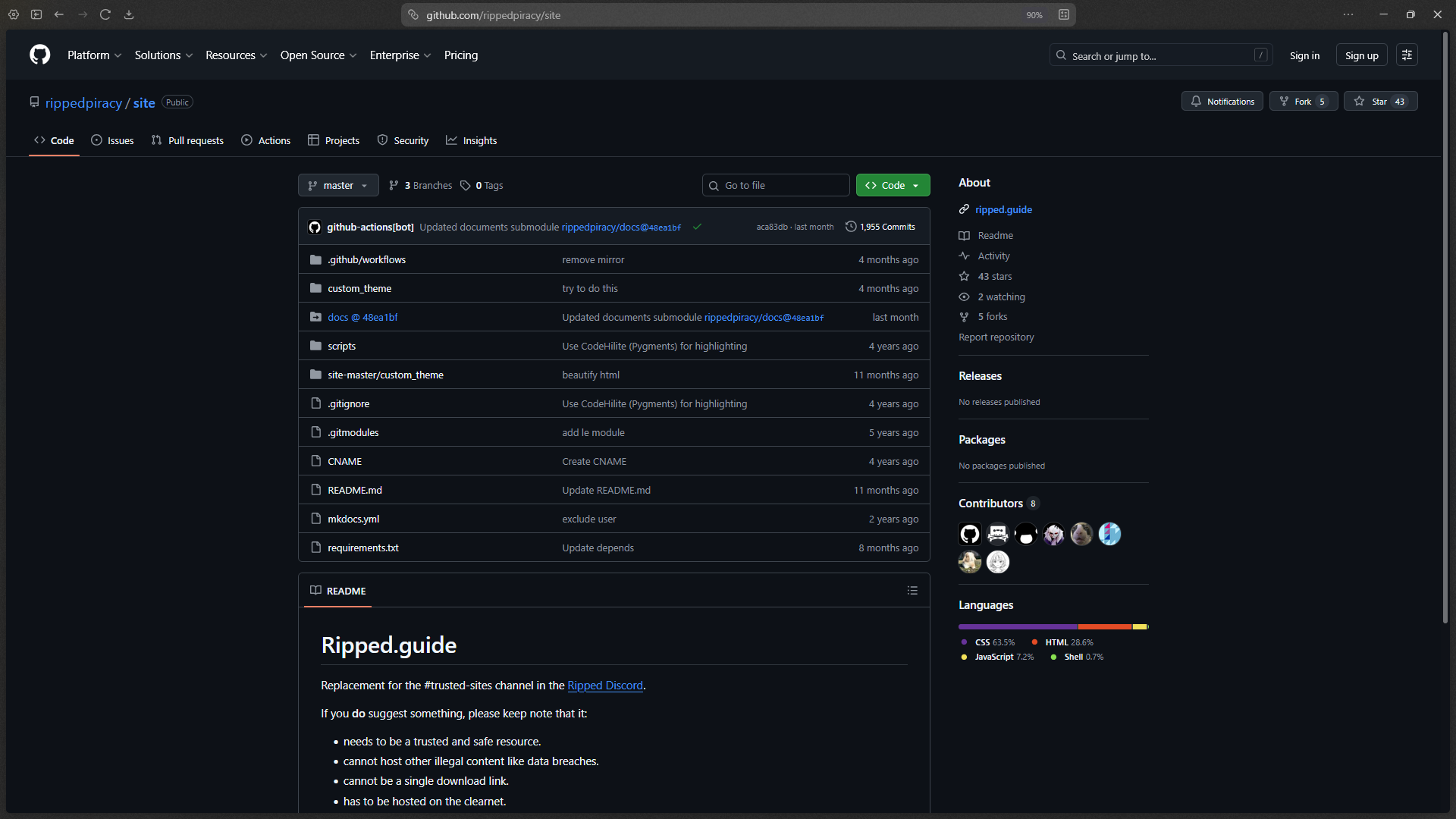The width and height of the screenshot is (1456, 819).
Task: Open the master branch dropdown
Action: pyautogui.click(x=338, y=185)
